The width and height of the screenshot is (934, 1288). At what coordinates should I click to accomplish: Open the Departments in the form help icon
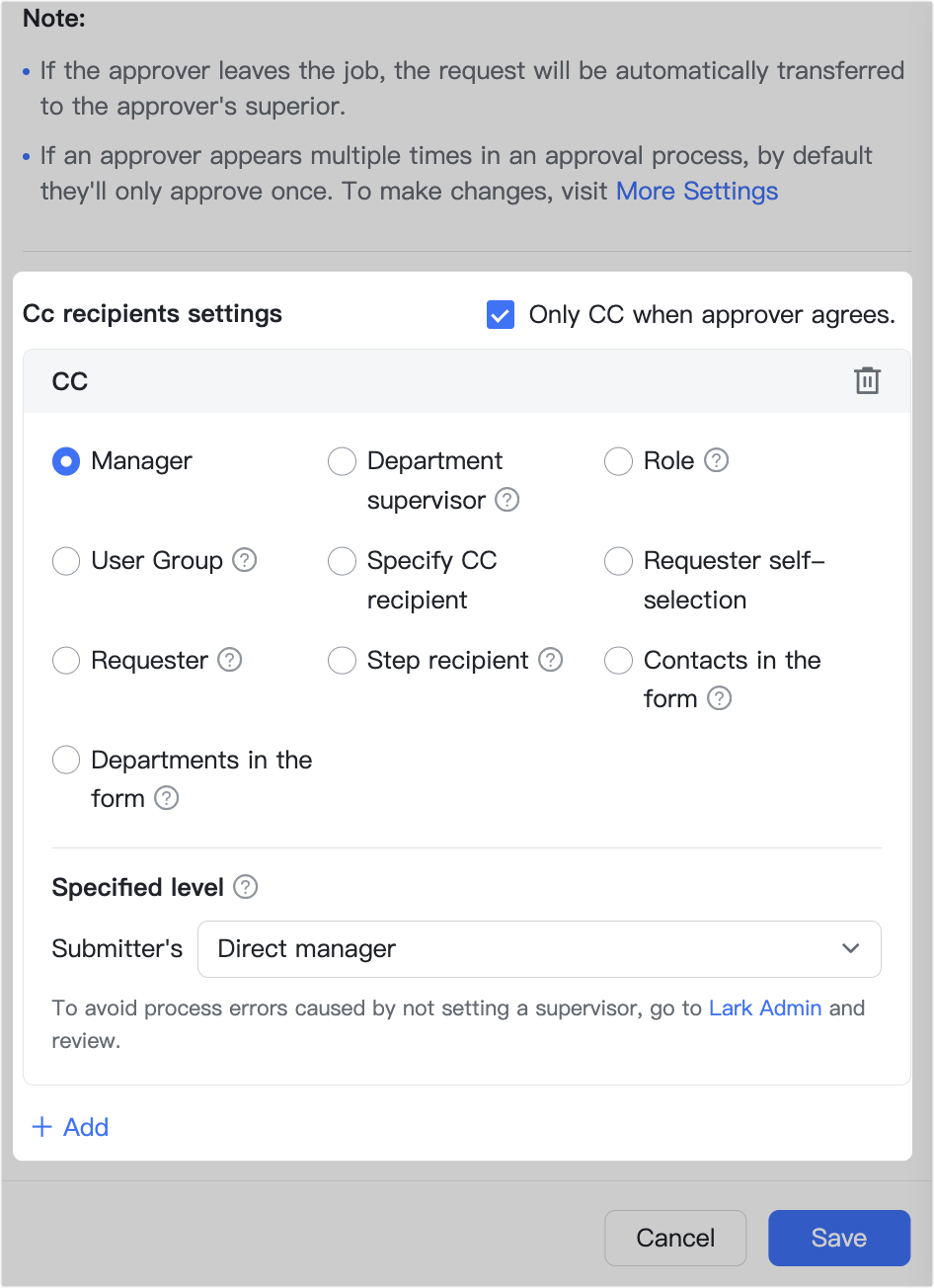[x=167, y=798]
